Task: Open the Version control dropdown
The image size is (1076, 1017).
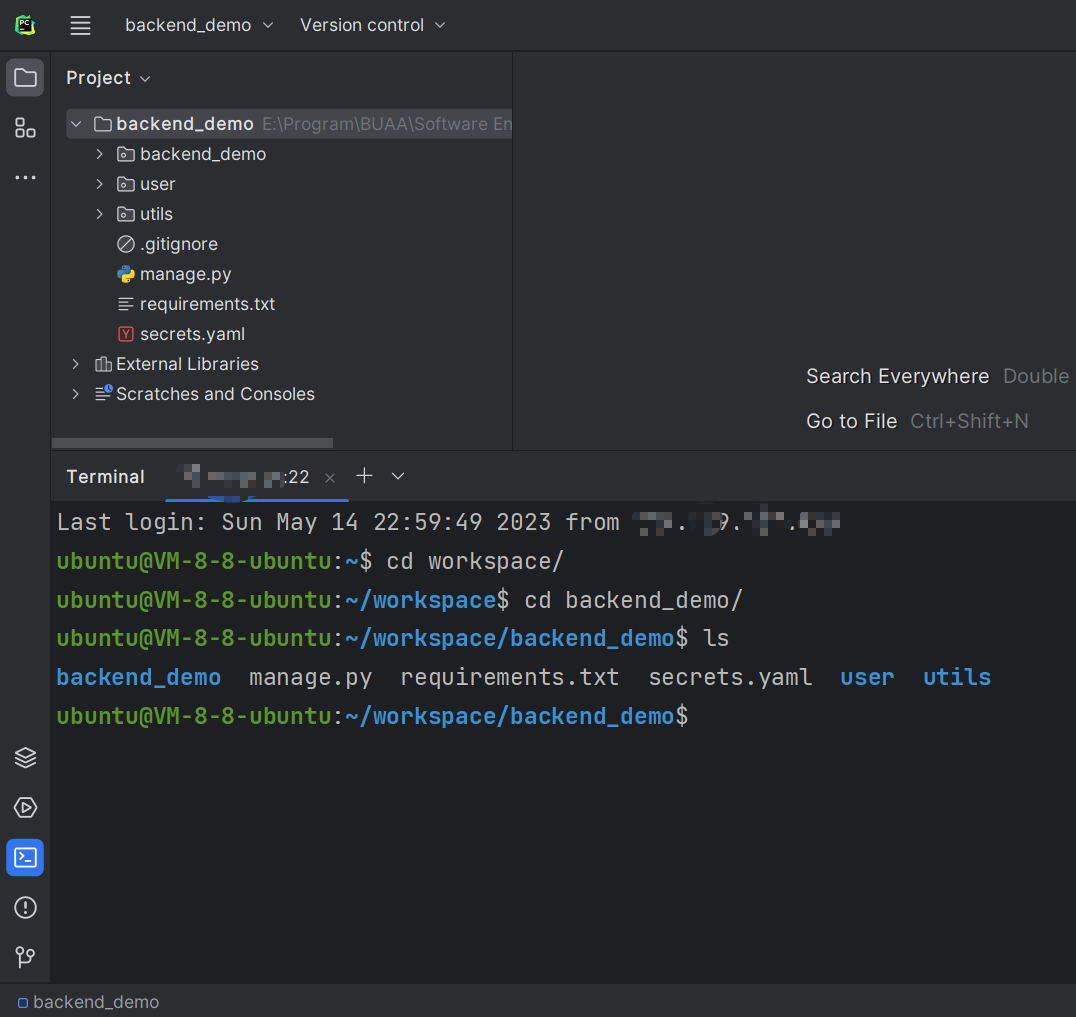Action: click(372, 26)
